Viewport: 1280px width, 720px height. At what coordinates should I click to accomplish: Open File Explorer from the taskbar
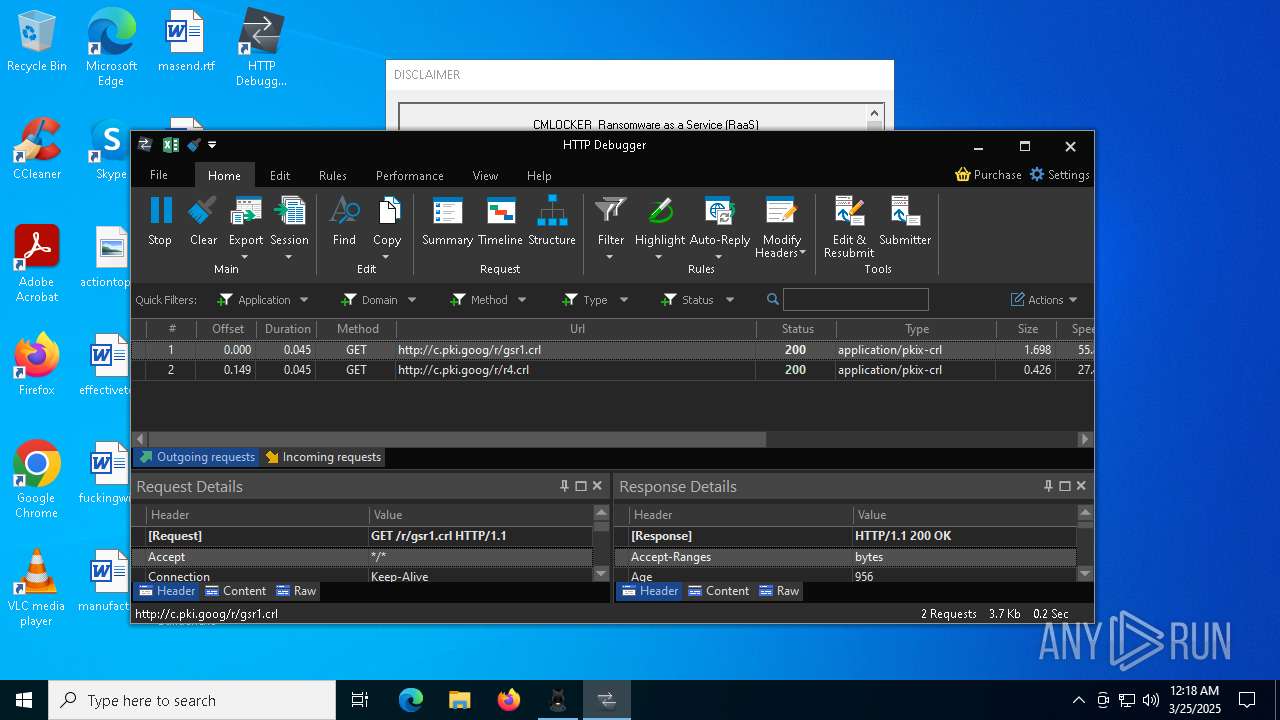coord(459,700)
